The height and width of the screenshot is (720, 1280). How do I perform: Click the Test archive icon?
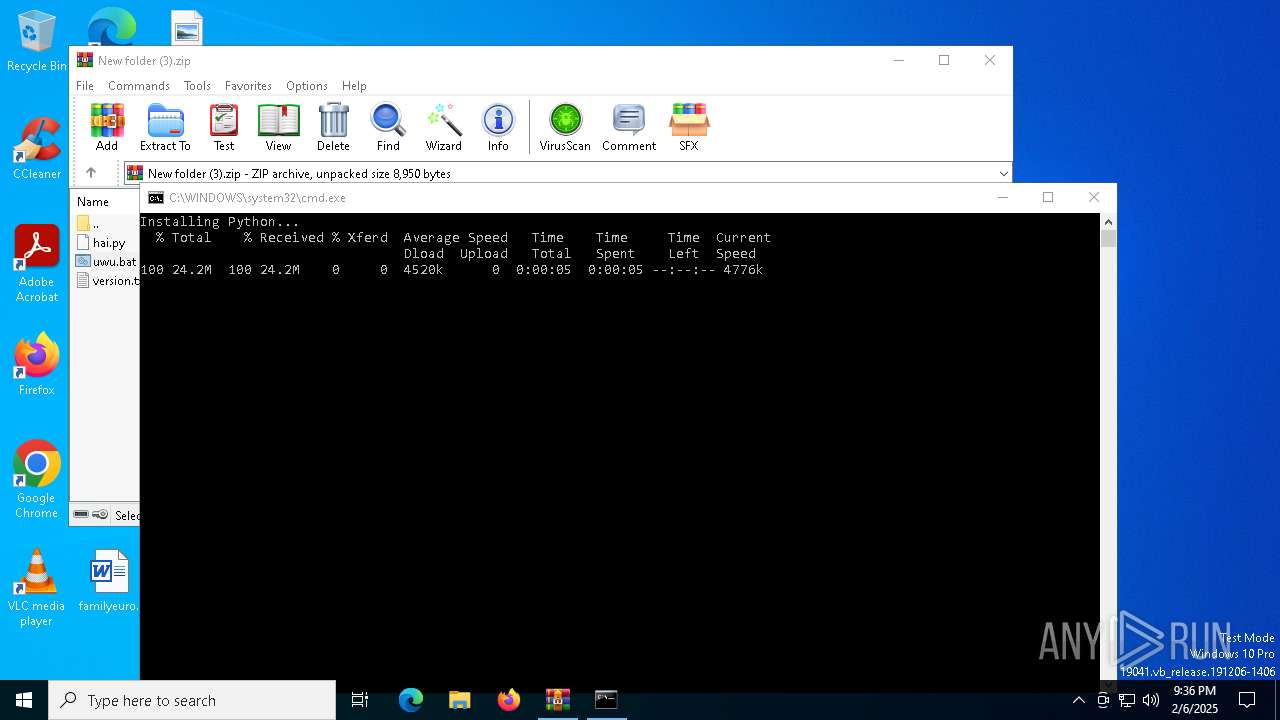click(224, 127)
